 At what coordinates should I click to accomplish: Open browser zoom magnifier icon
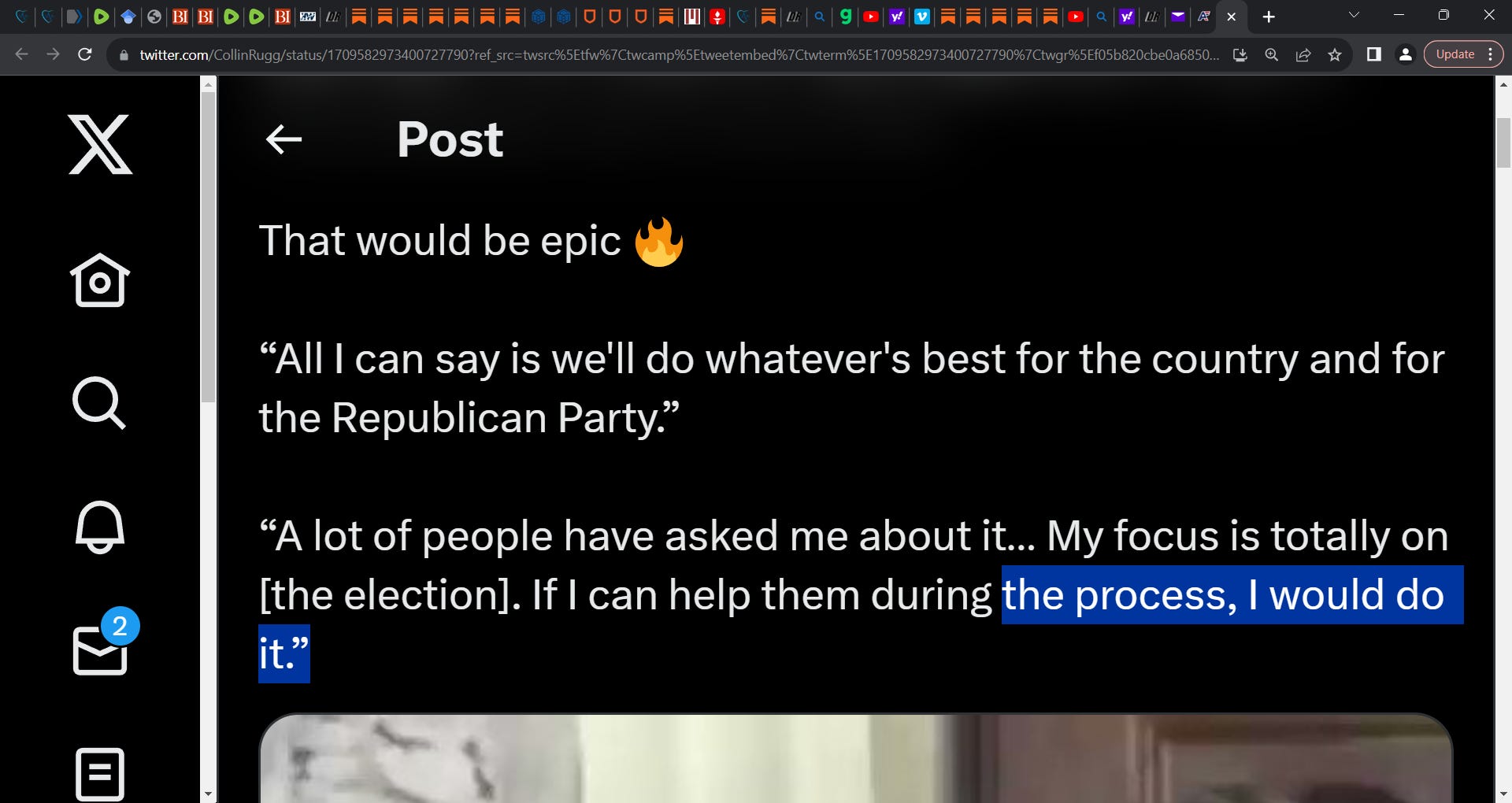[1271, 54]
